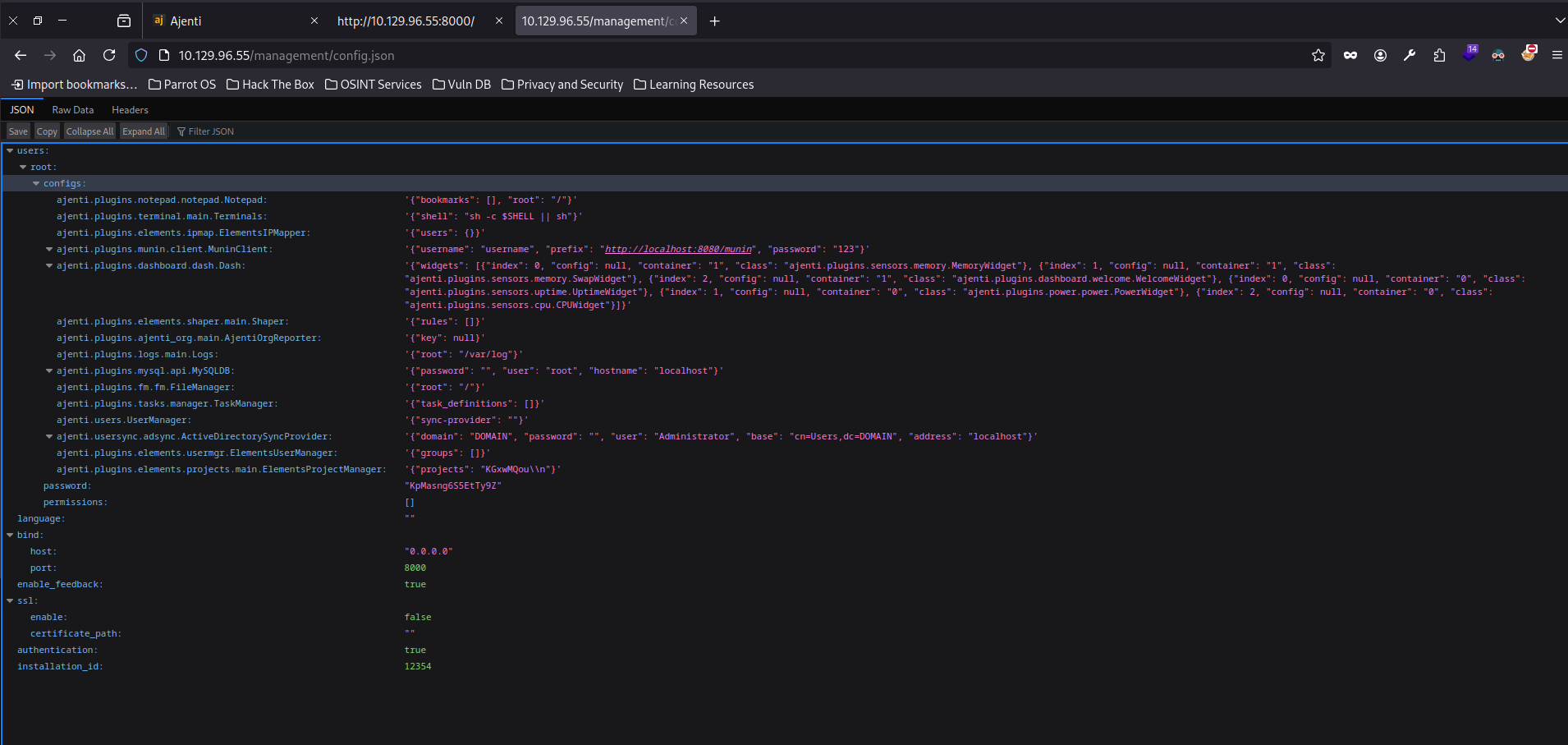
Task: Select the JSON viewer tab
Action: point(22,110)
